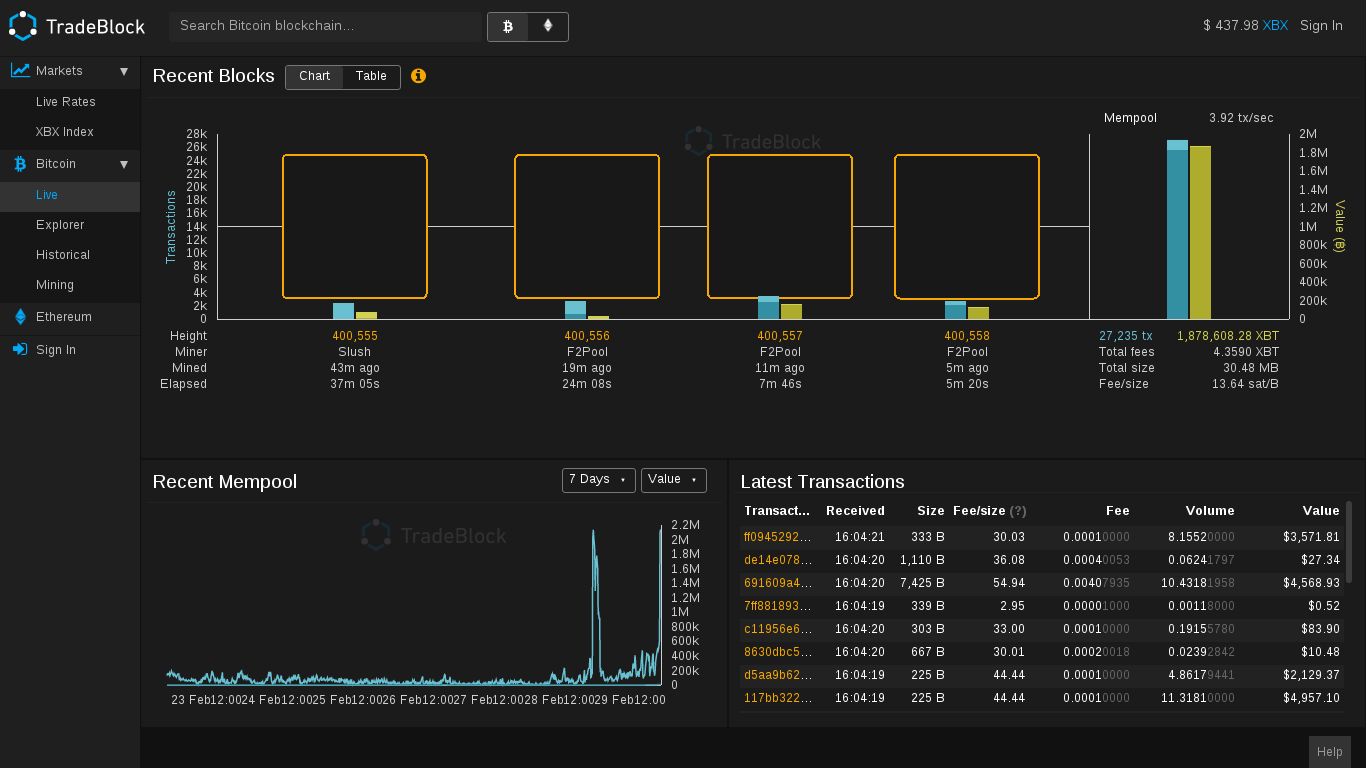Click Sign In link in top bar
The height and width of the screenshot is (768, 1366).
click(1321, 26)
